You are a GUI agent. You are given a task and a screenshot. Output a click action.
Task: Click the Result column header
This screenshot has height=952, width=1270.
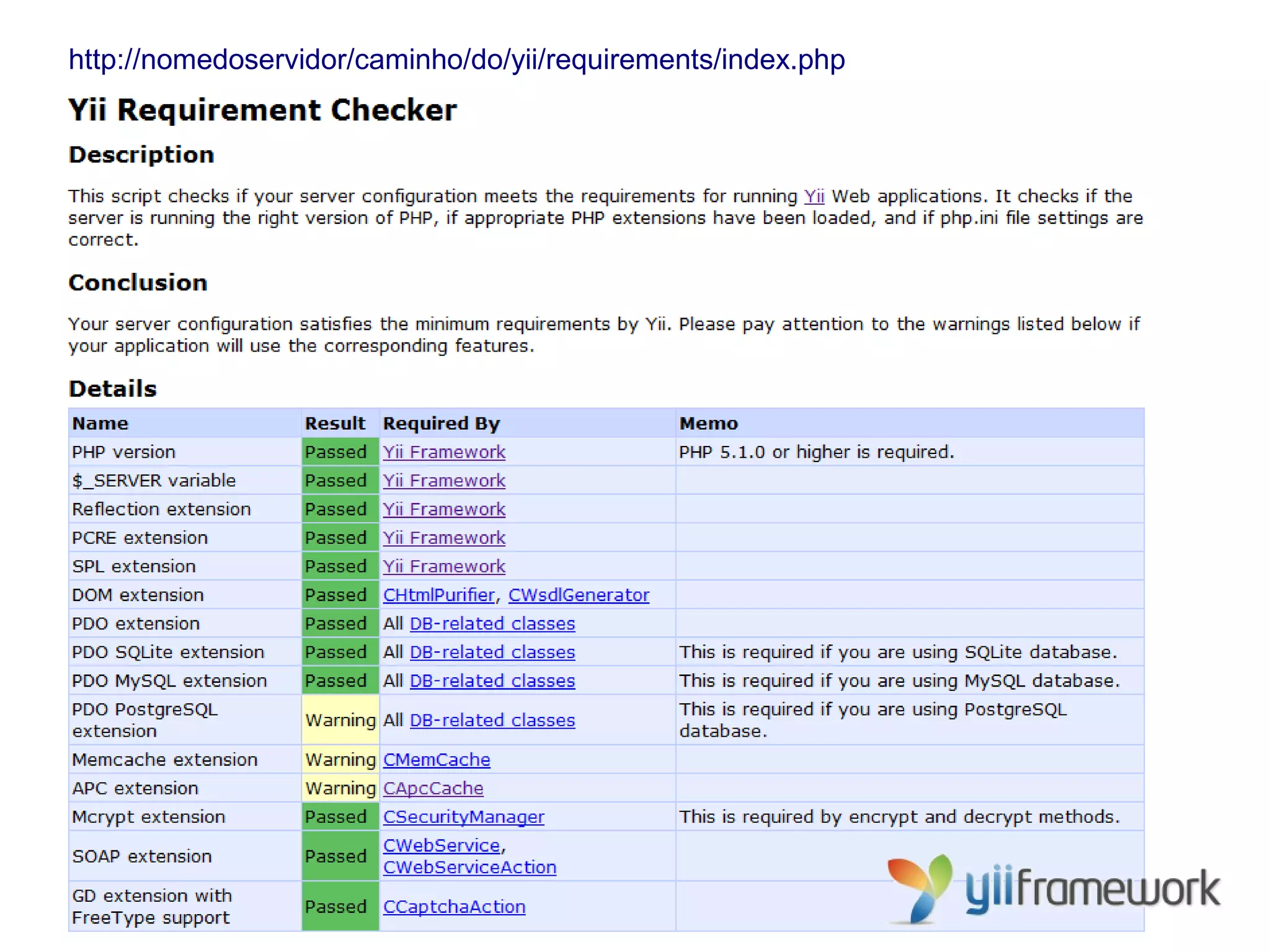point(335,424)
